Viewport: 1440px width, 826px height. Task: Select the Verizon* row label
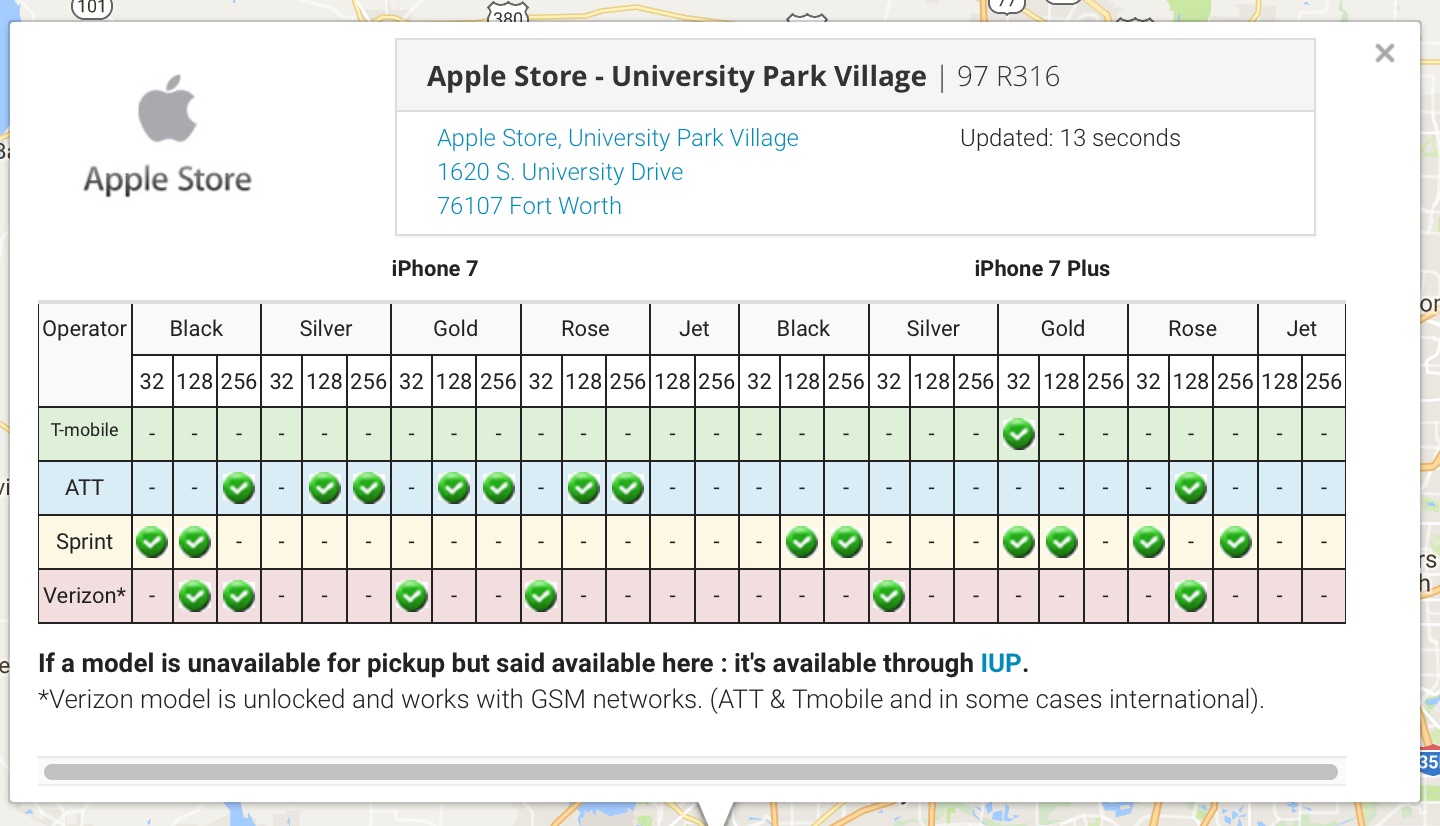[85, 596]
